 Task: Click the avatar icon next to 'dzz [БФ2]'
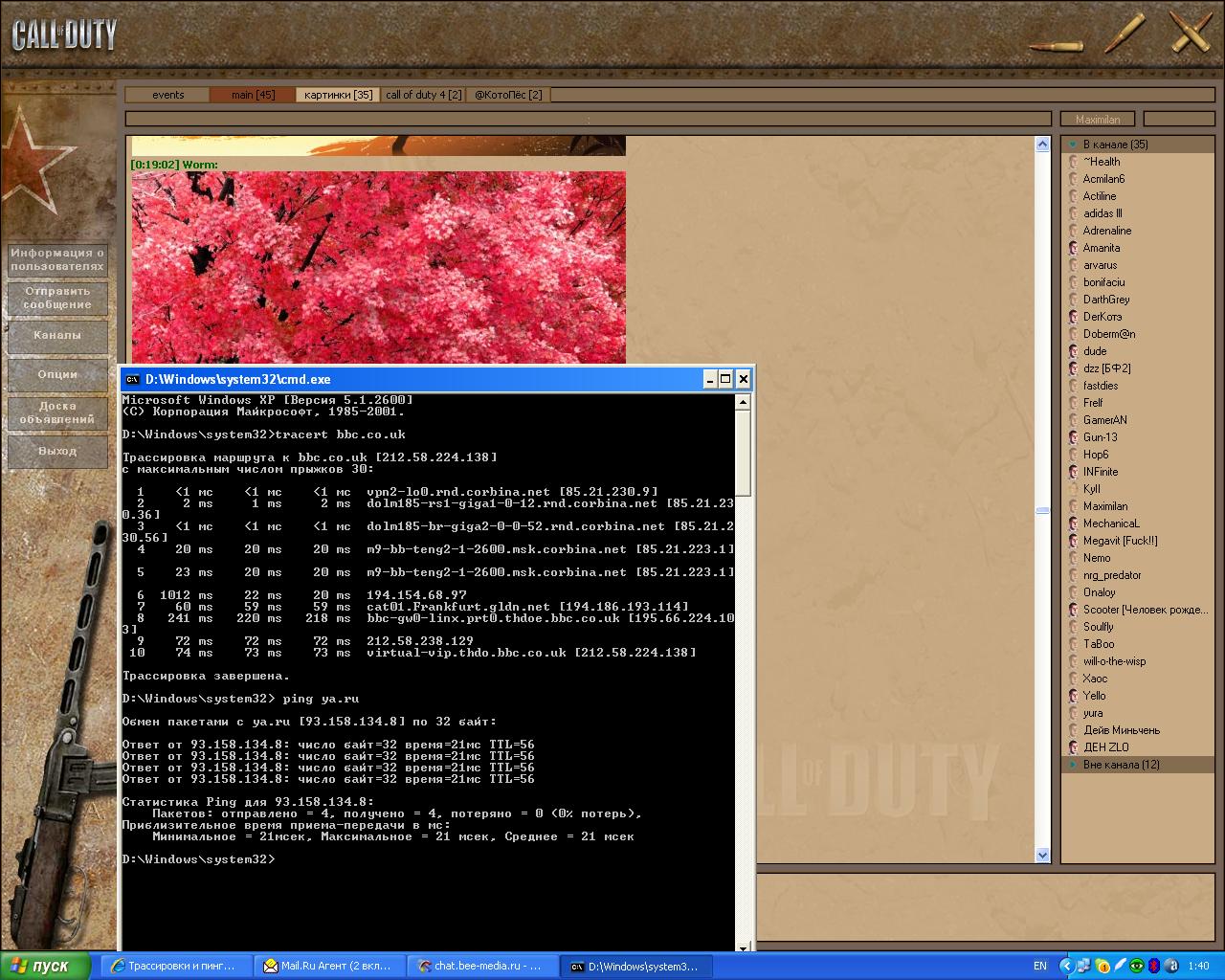click(1073, 368)
